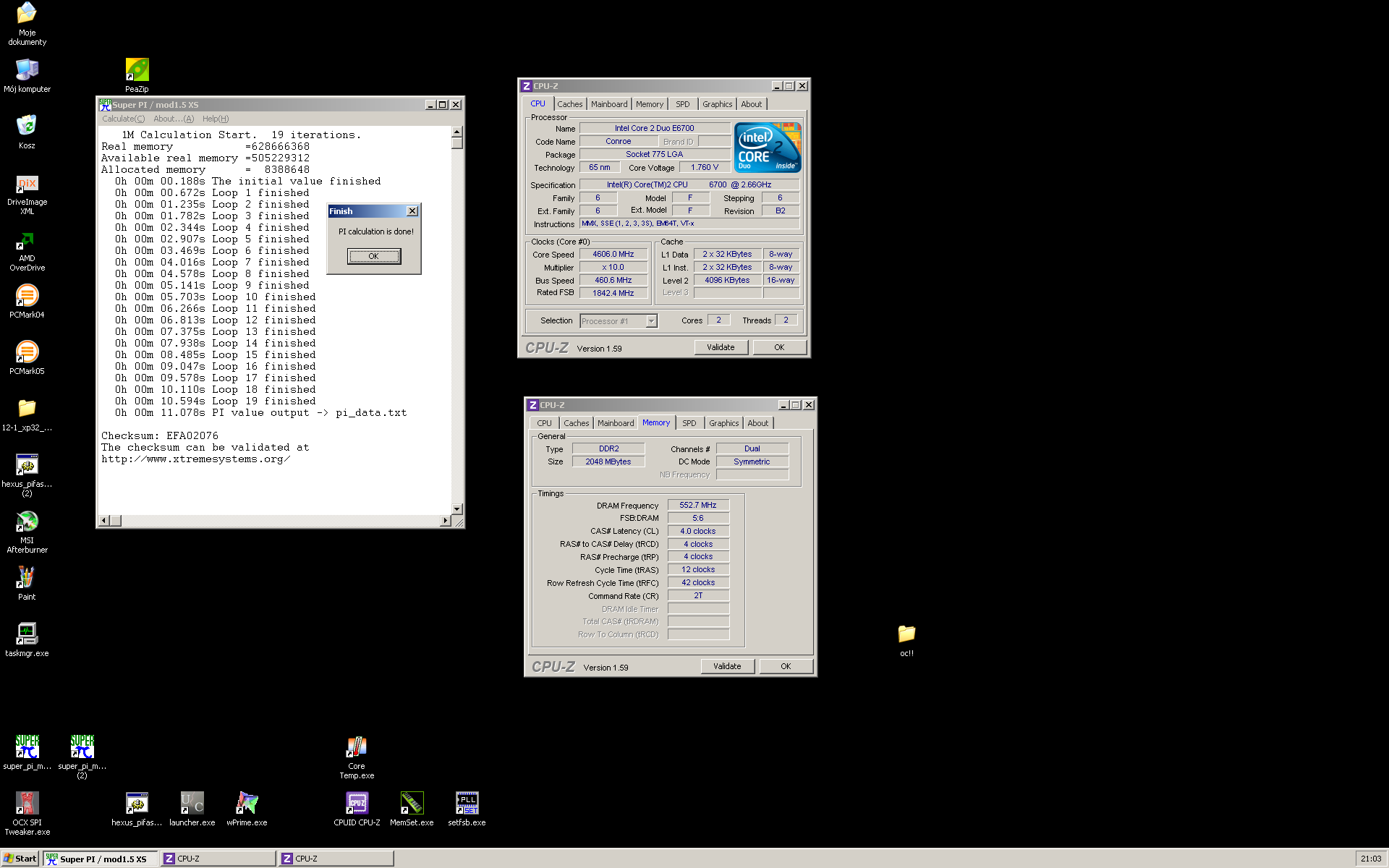Viewport: 1389px width, 868px height.
Task: Open the Windows Start button
Action: (20, 859)
